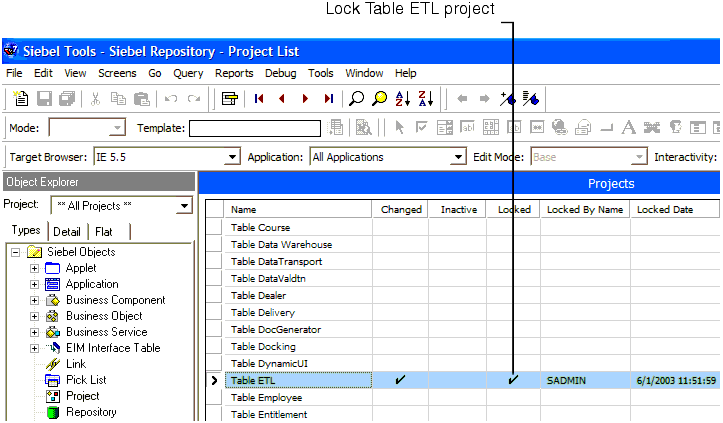This screenshot has width=723, height=423.
Task: Click the Undo arrow icon
Action: [x=171, y=98]
